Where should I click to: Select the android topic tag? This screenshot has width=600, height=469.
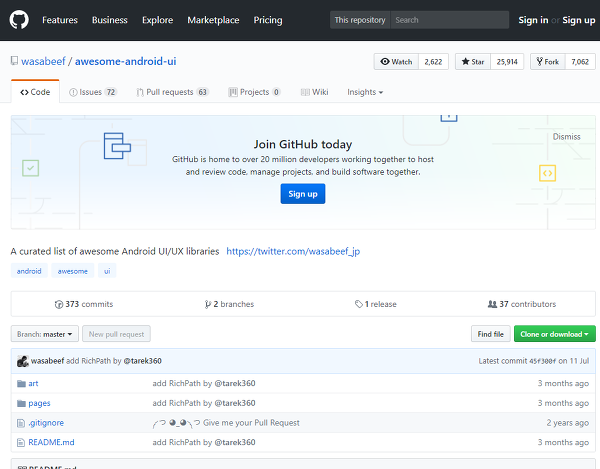(29, 271)
